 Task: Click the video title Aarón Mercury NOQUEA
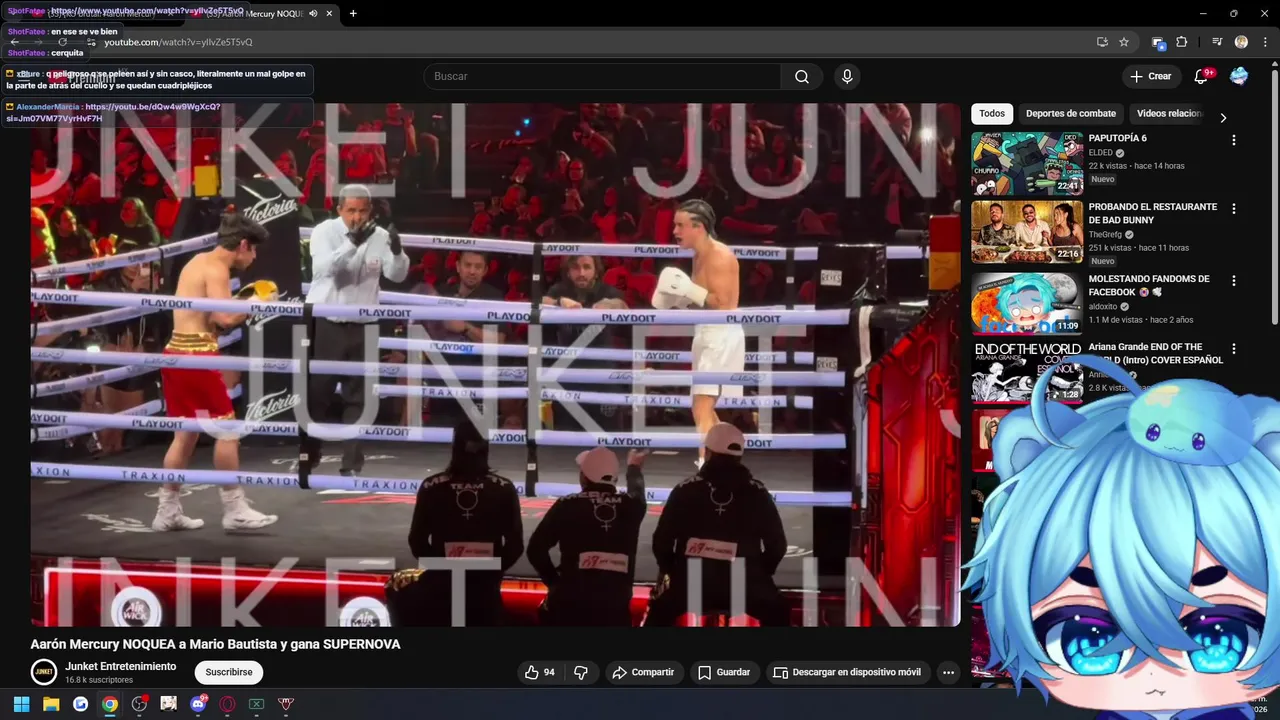pyautogui.click(x=215, y=644)
